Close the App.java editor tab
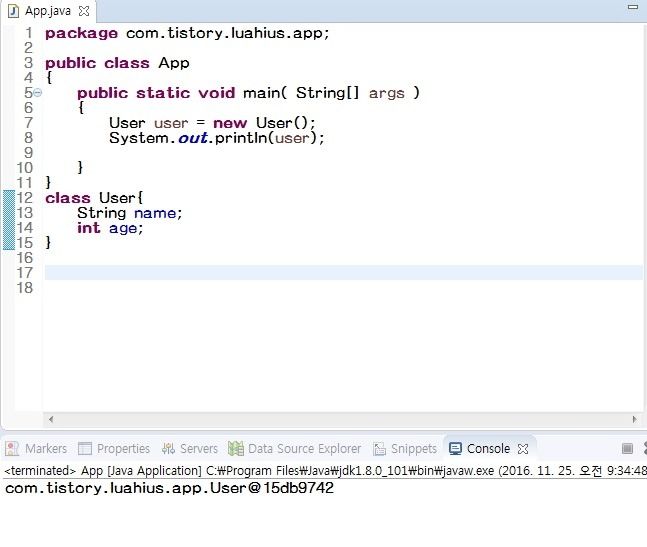 tap(84, 11)
